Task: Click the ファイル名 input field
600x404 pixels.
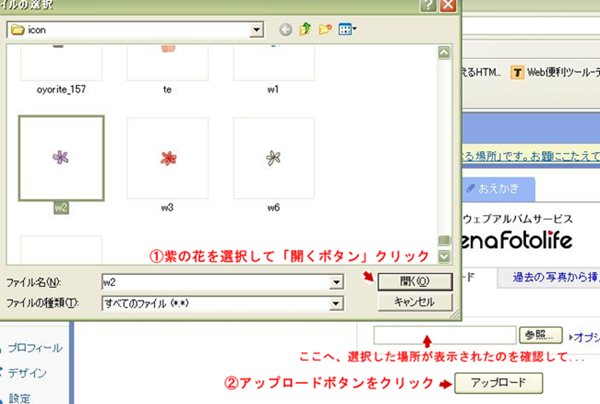Action: pyautogui.click(x=216, y=282)
